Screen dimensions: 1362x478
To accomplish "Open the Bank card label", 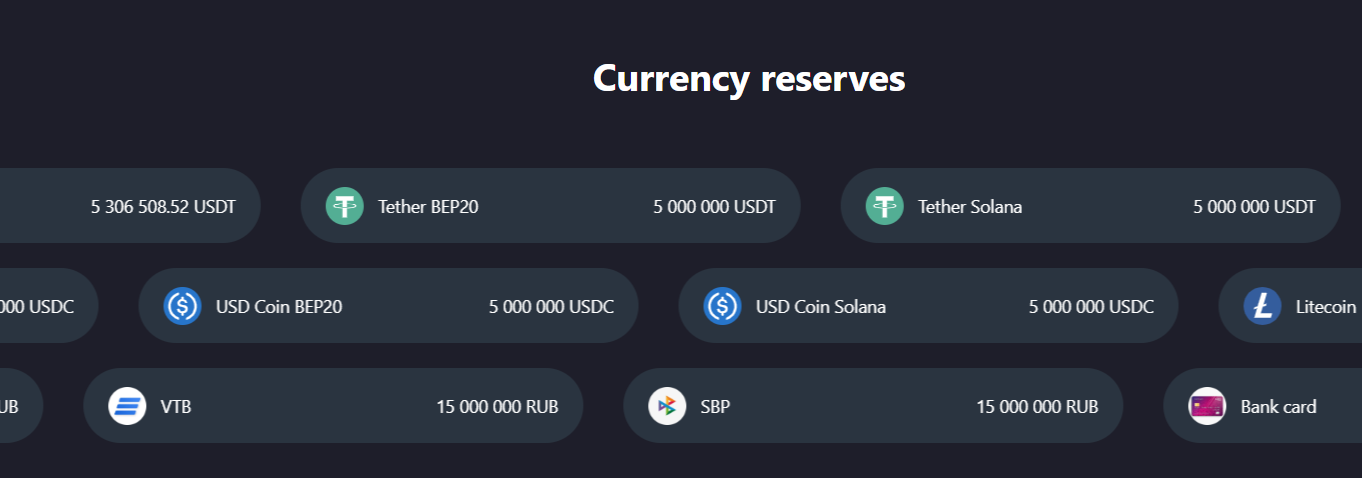I will 1278,407.
